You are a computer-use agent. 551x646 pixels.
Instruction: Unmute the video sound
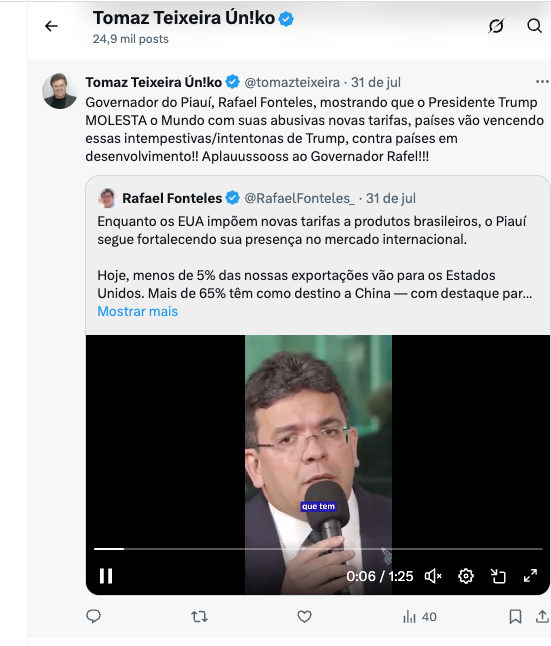(x=433, y=576)
